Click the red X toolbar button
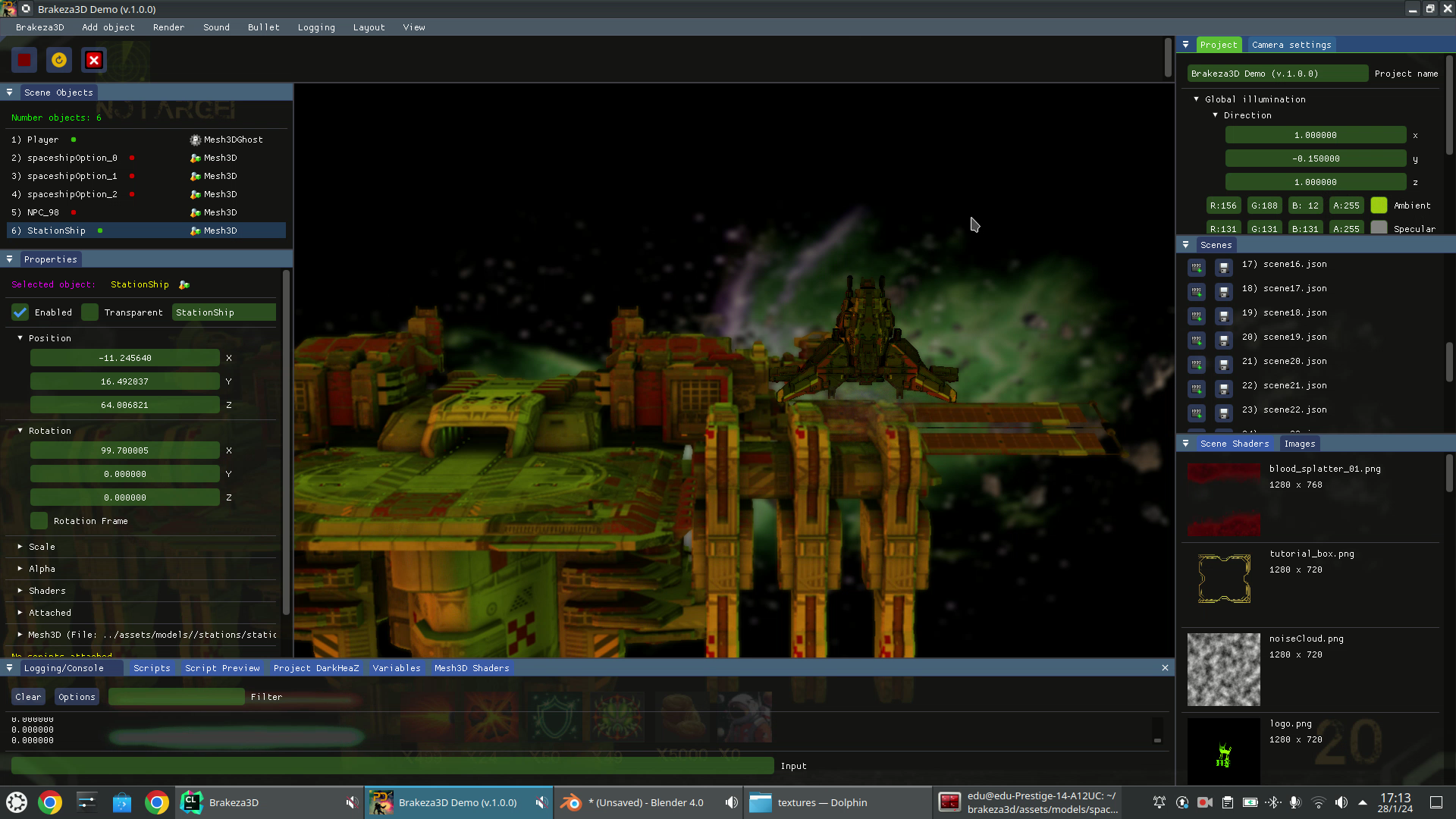The width and height of the screenshot is (1456, 819). tap(94, 60)
